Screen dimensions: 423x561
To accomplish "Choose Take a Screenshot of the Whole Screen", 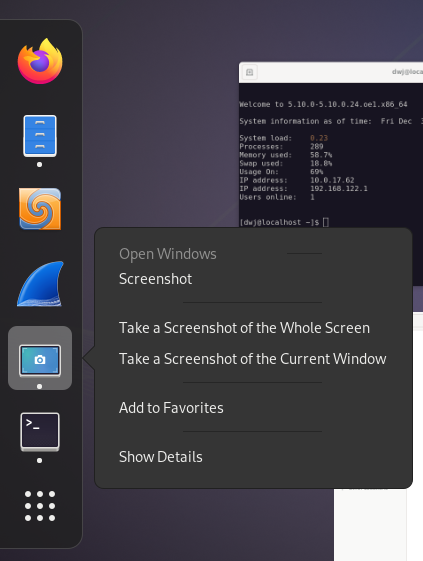I will pyautogui.click(x=244, y=328).
